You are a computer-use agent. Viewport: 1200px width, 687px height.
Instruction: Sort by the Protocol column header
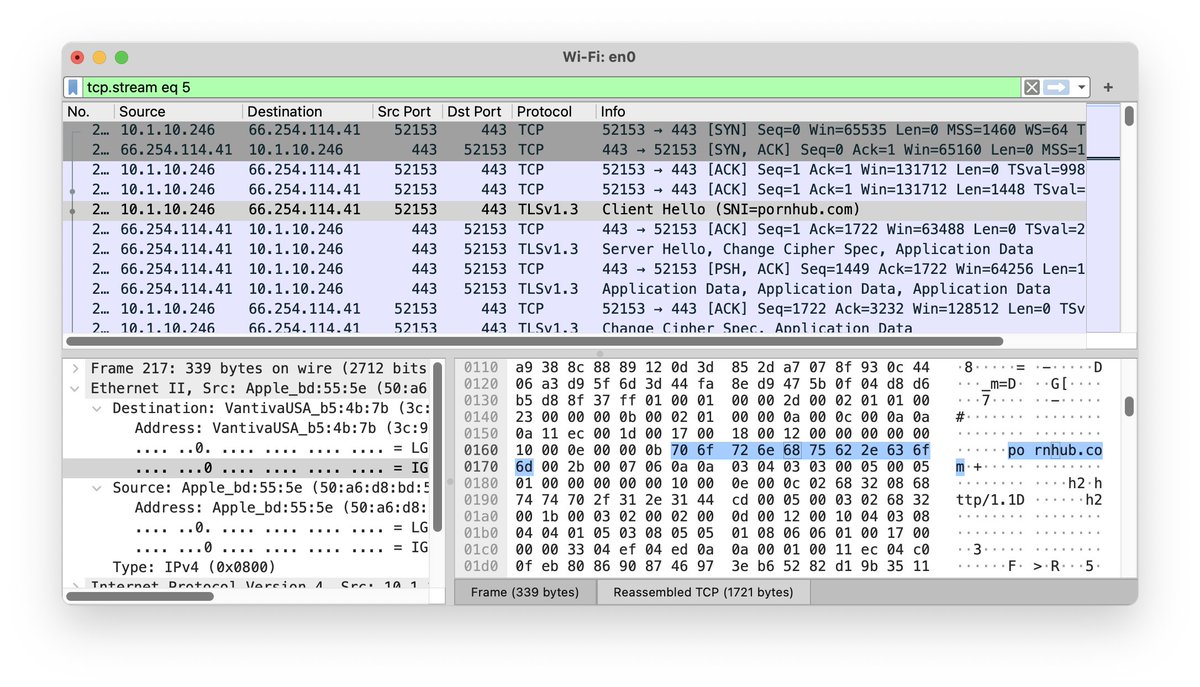click(553, 111)
